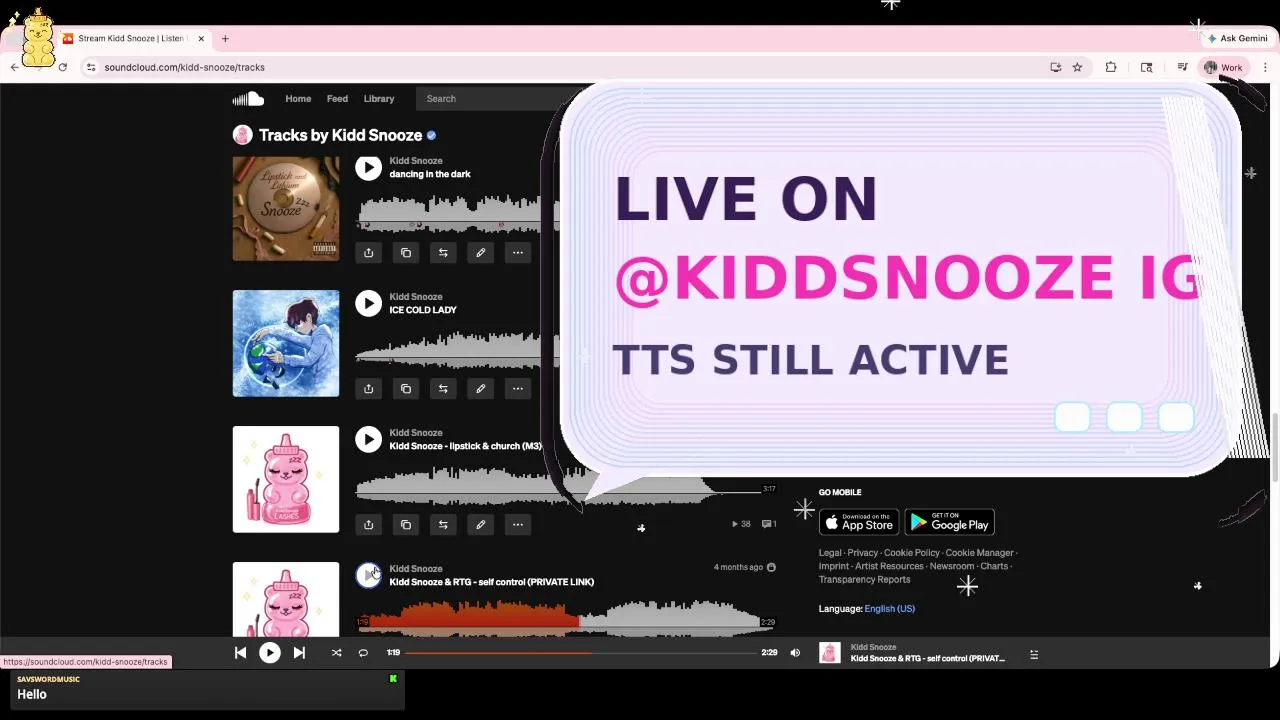Play the track dancing in the dark
This screenshot has height=720, width=1280.
368,168
